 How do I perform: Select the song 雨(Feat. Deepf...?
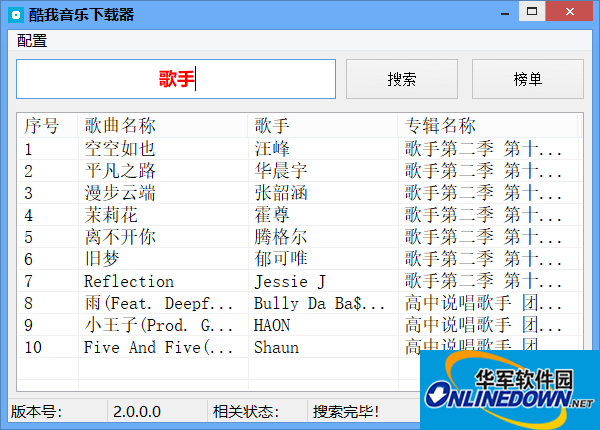click(x=158, y=303)
